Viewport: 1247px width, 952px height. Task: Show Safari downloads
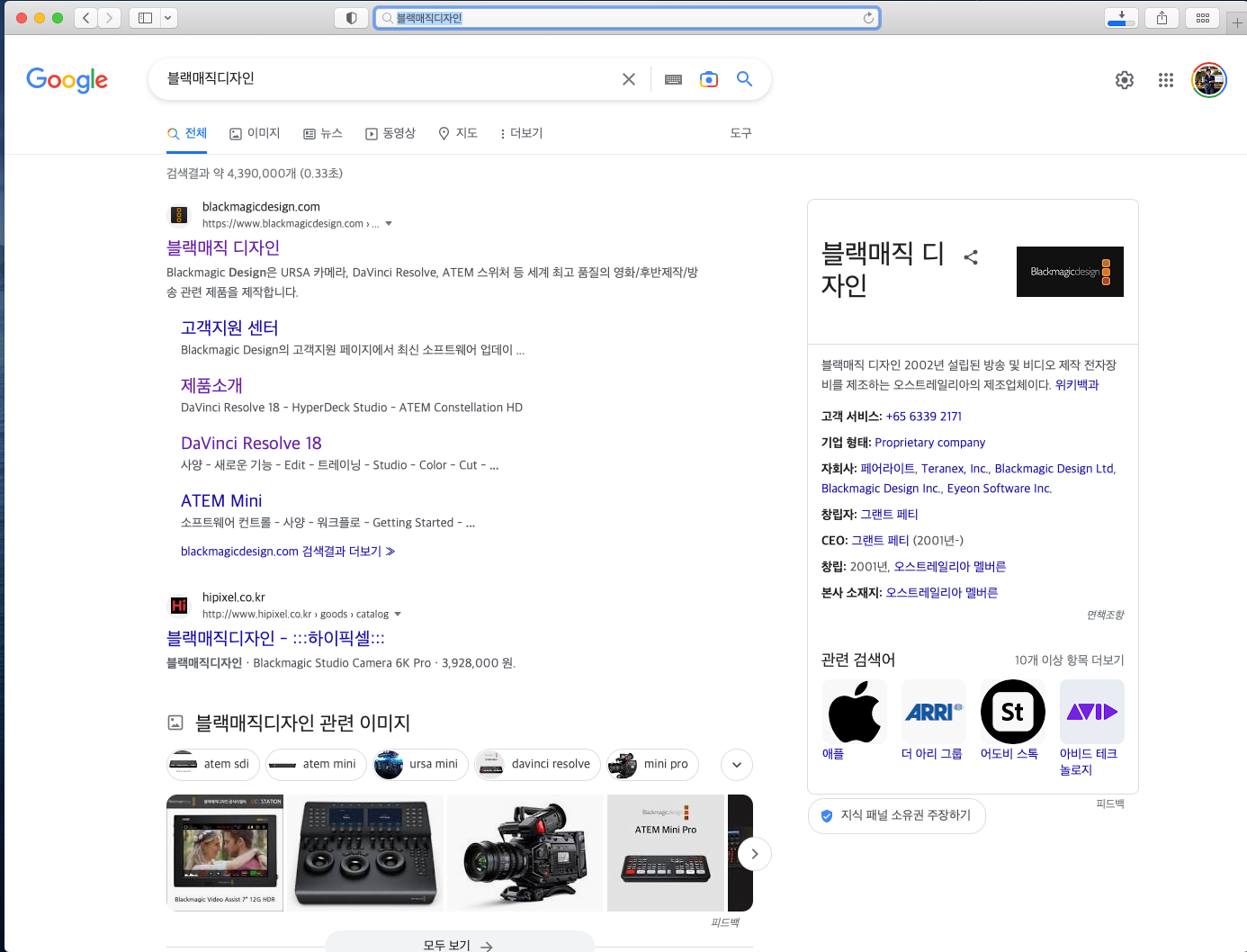pos(1121,18)
